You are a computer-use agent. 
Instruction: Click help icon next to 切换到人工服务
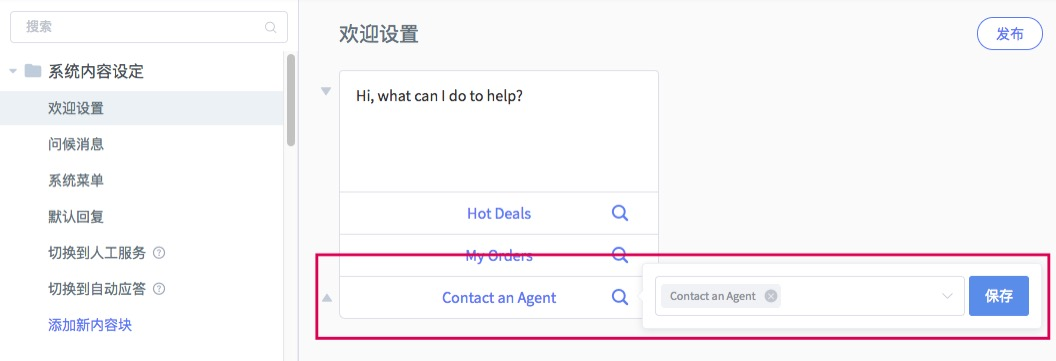[x=160, y=253]
